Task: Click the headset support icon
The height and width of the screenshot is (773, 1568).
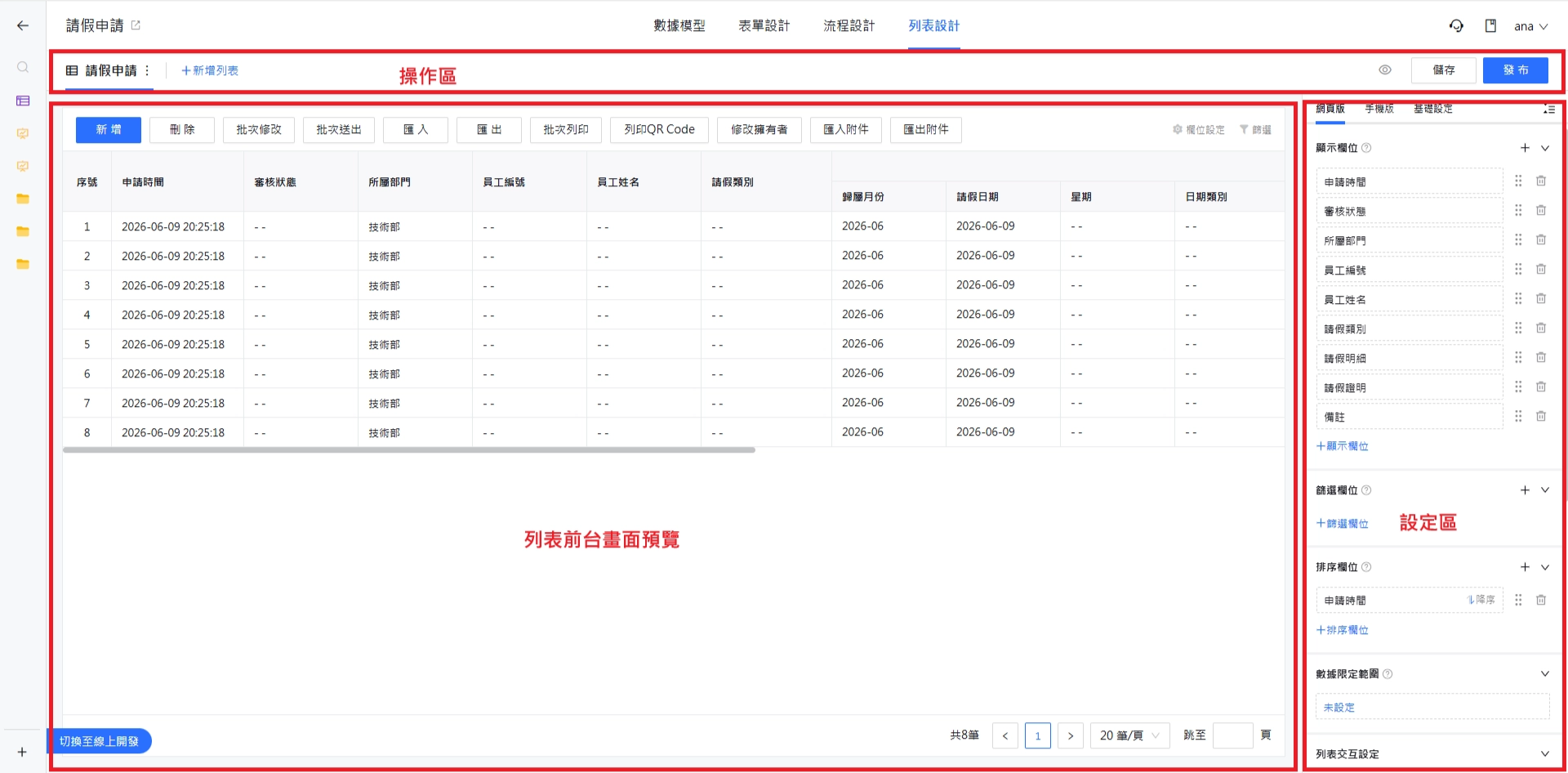Action: coord(1456,25)
